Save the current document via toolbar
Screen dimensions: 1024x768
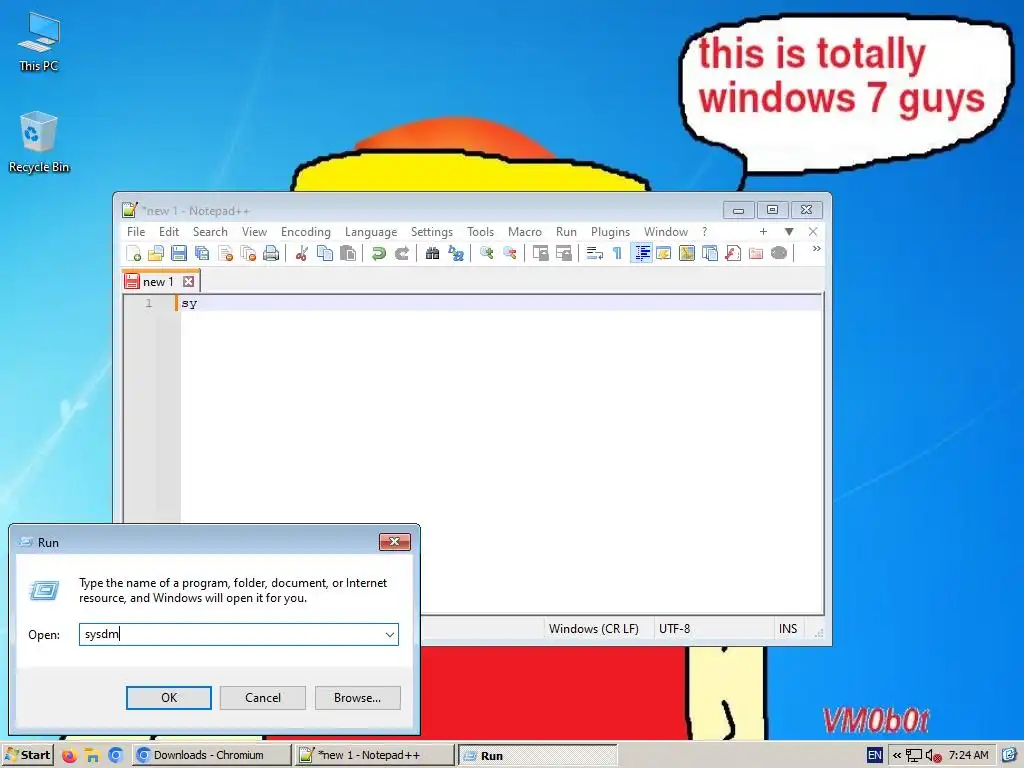178,253
